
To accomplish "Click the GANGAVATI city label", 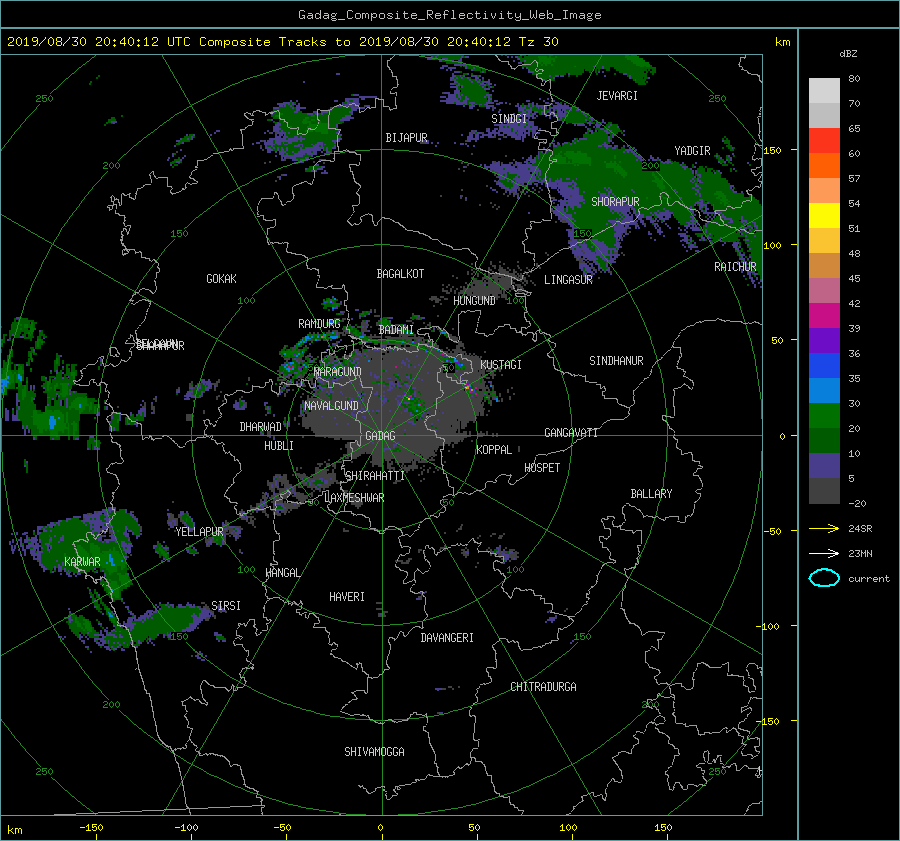I will pyautogui.click(x=571, y=432).
